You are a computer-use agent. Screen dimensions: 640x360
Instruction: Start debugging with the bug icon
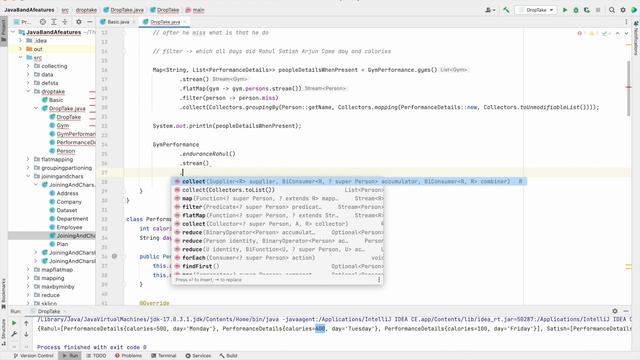(576, 10)
